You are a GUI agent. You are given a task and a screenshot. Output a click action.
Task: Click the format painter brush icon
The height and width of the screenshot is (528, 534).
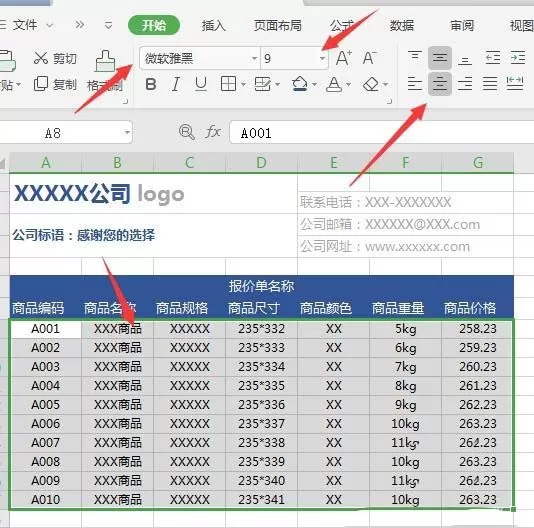tap(105, 61)
